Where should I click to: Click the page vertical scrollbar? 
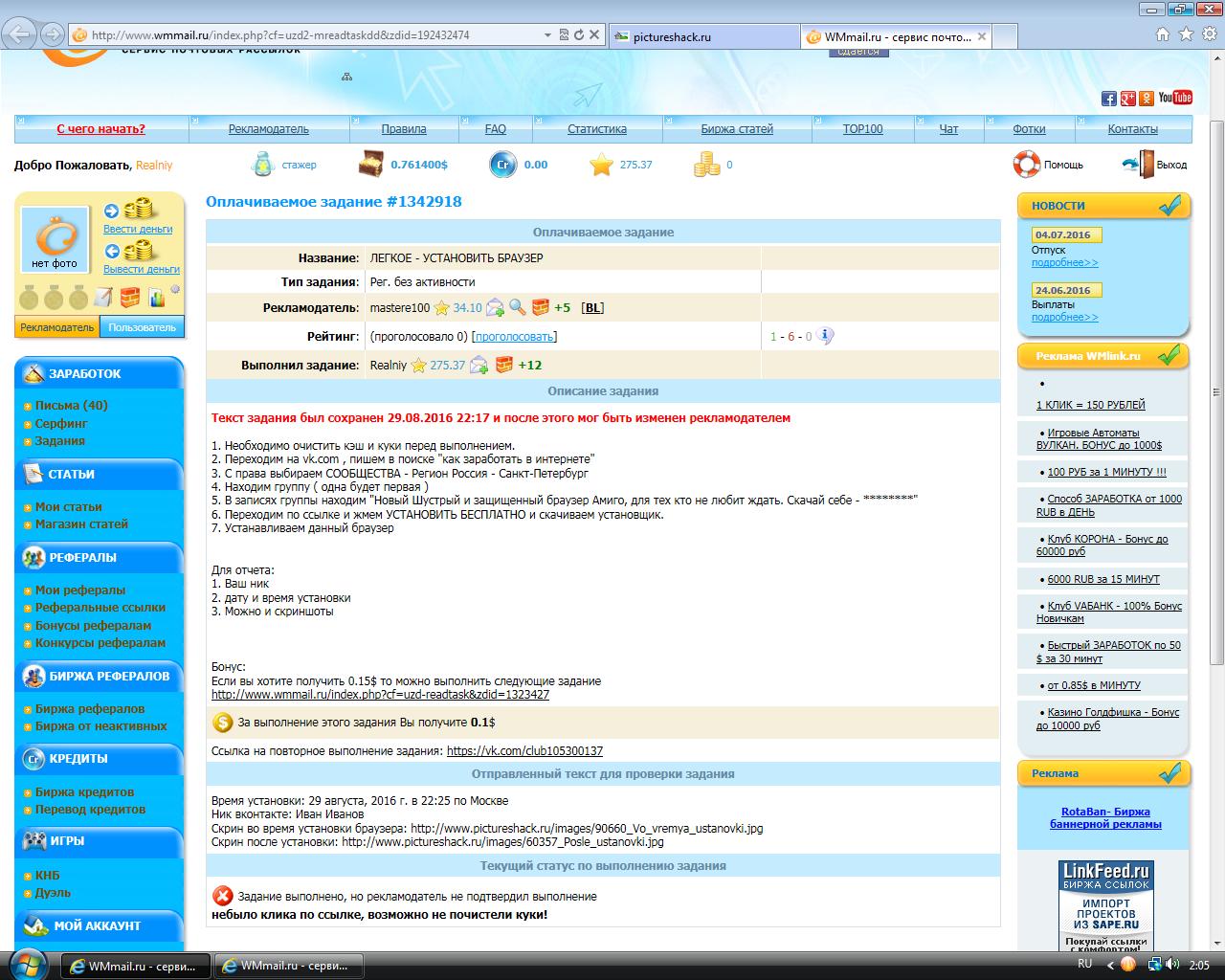point(1216,392)
